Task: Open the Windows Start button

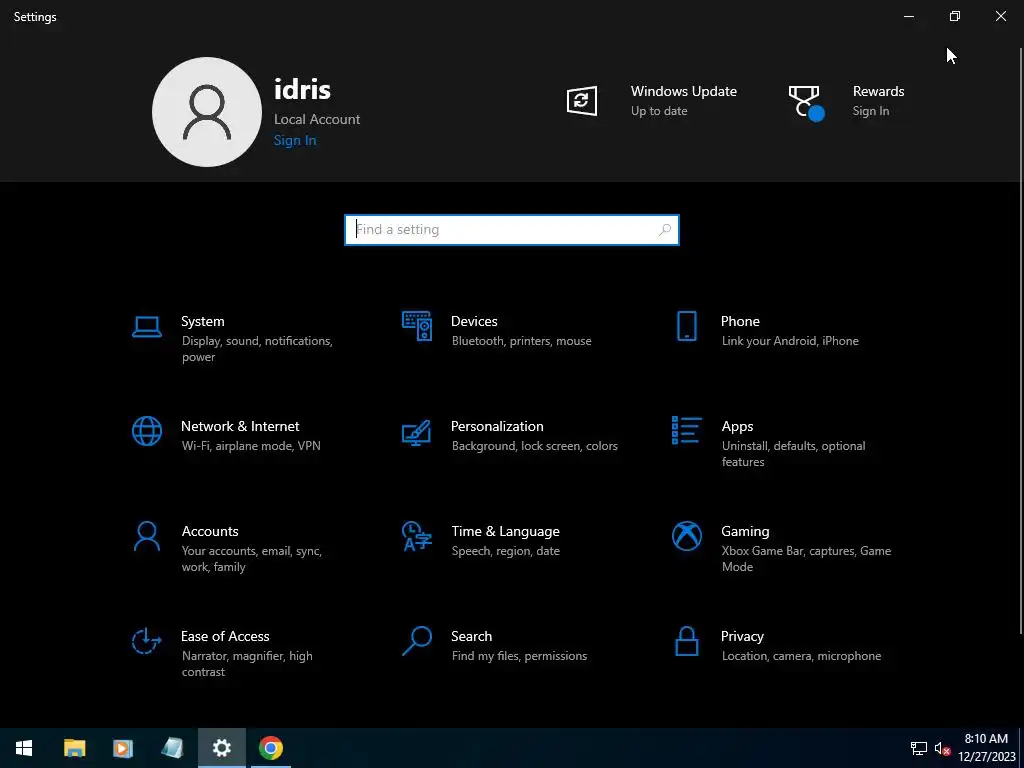Action: (x=24, y=748)
